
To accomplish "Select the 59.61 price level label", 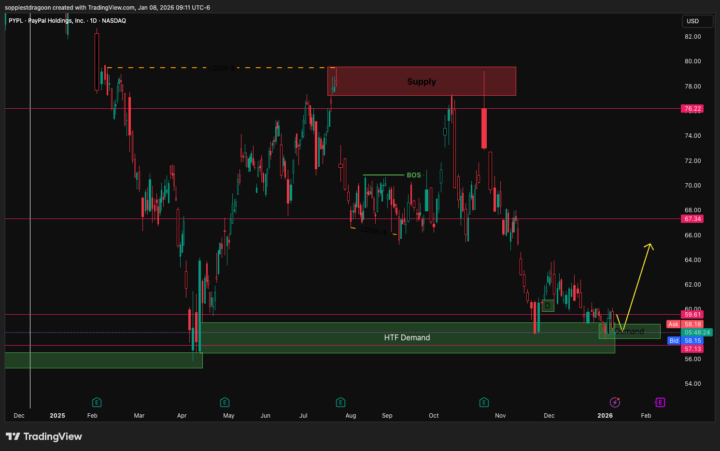I will 692,315.
